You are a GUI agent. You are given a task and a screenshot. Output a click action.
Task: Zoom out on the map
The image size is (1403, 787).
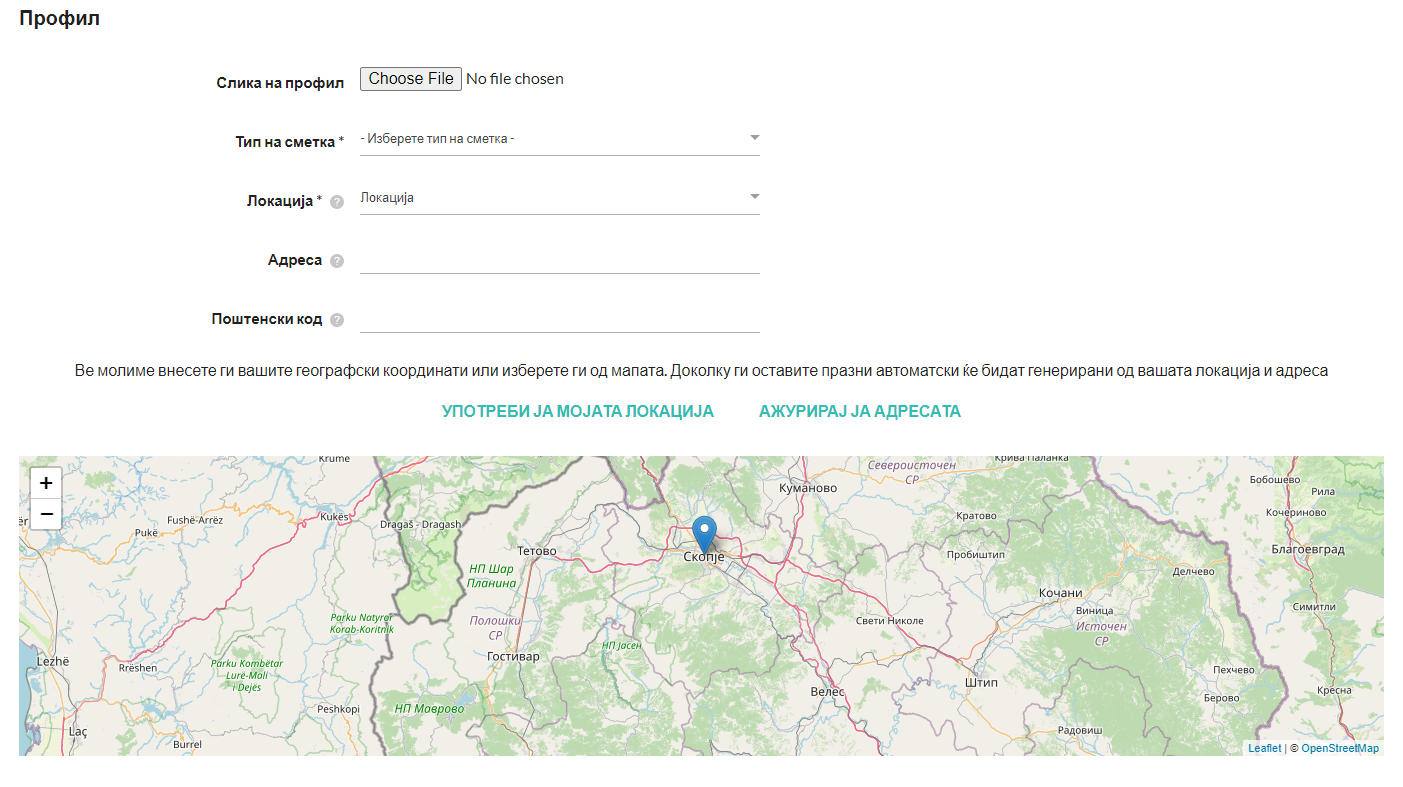tap(46, 514)
